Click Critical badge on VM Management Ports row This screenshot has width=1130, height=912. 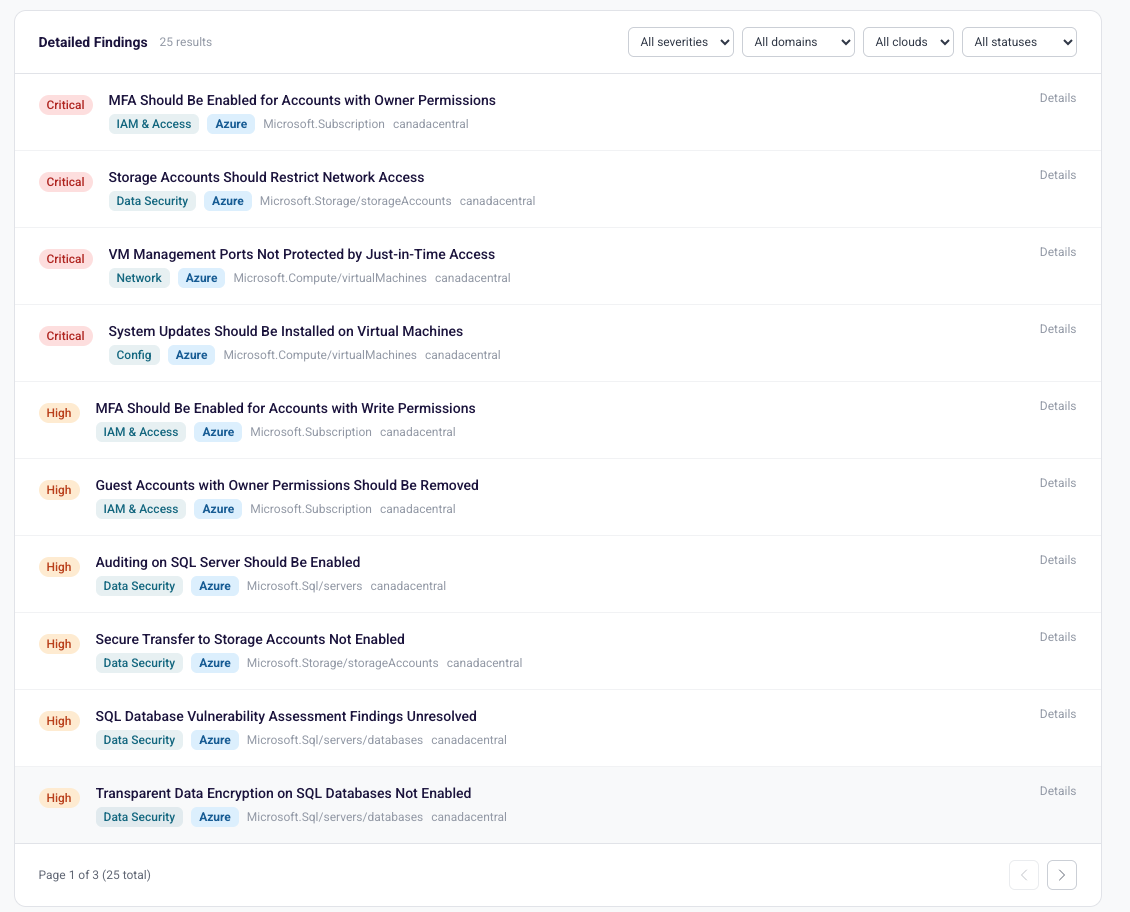[66, 259]
